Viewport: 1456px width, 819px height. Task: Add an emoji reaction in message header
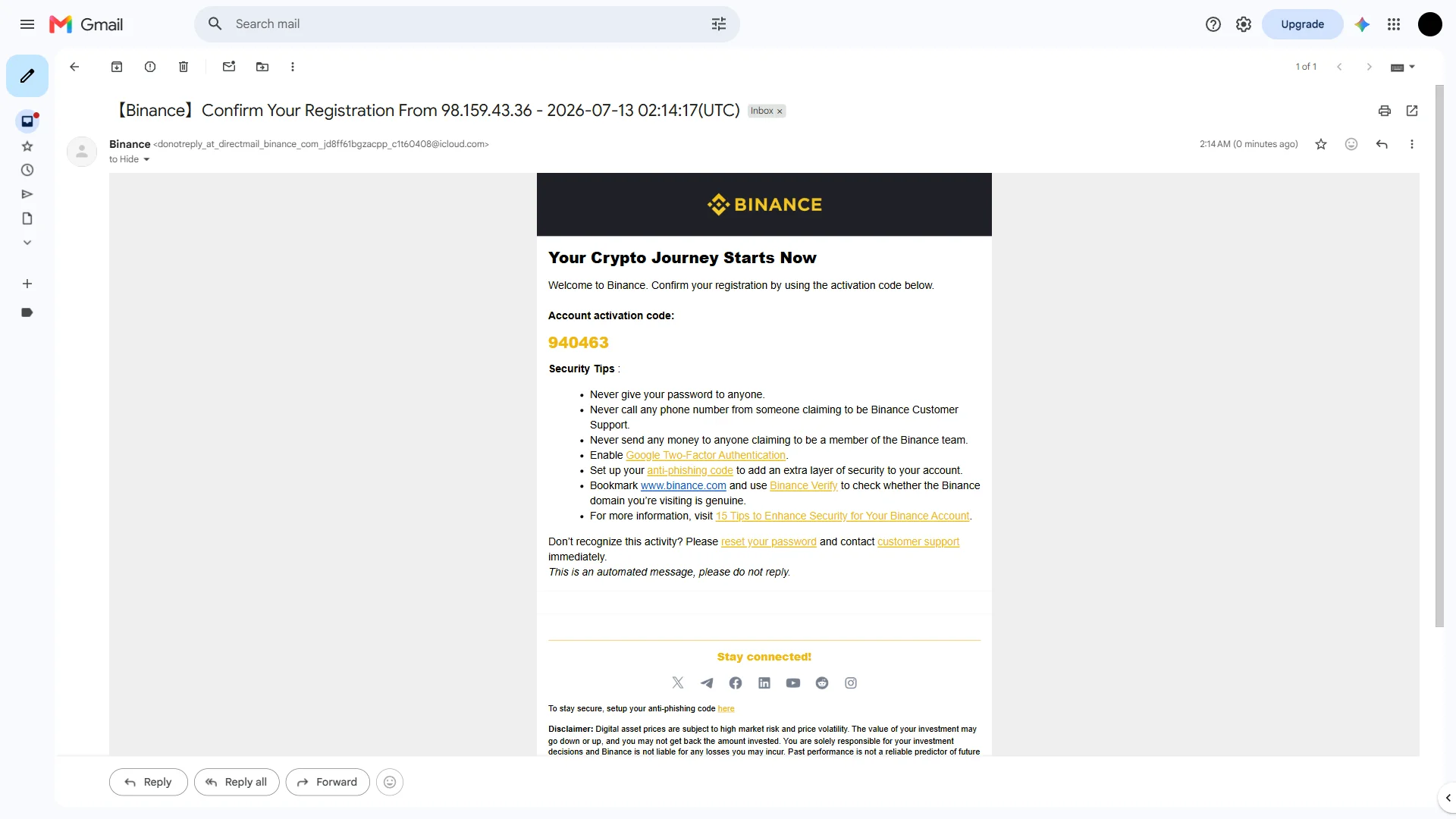(x=1351, y=144)
